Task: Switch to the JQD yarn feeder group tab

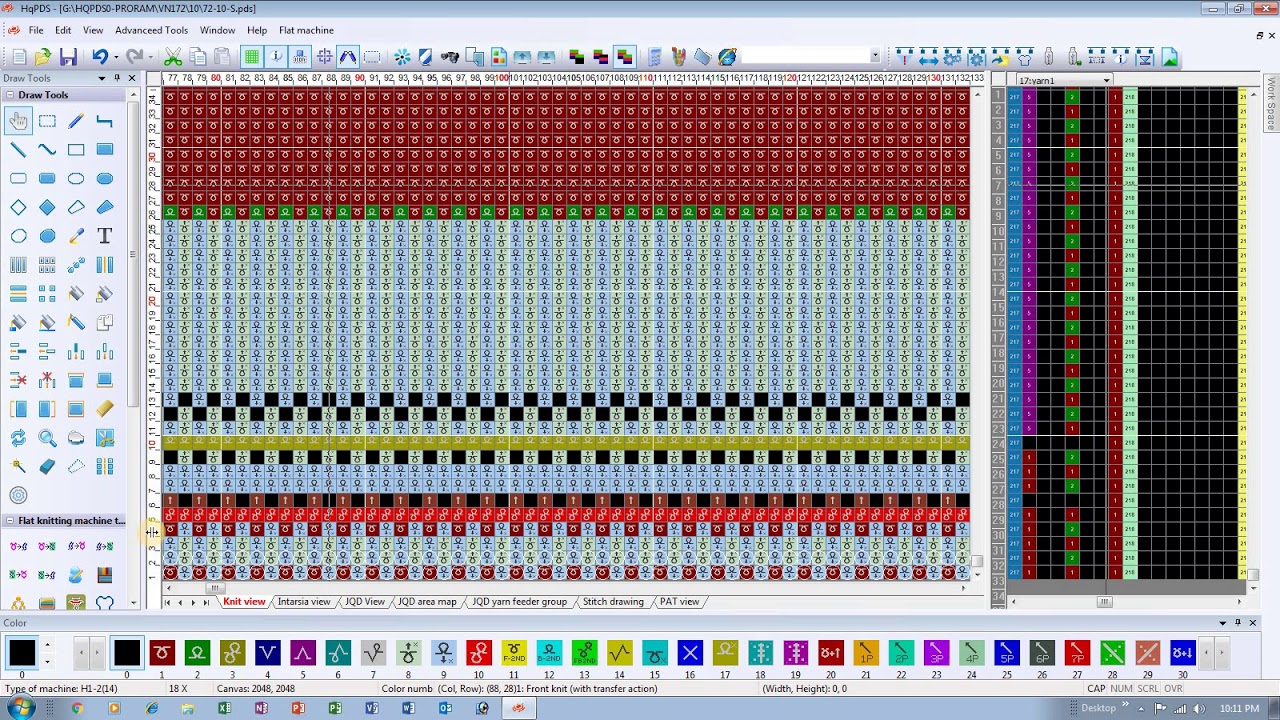Action: click(519, 602)
